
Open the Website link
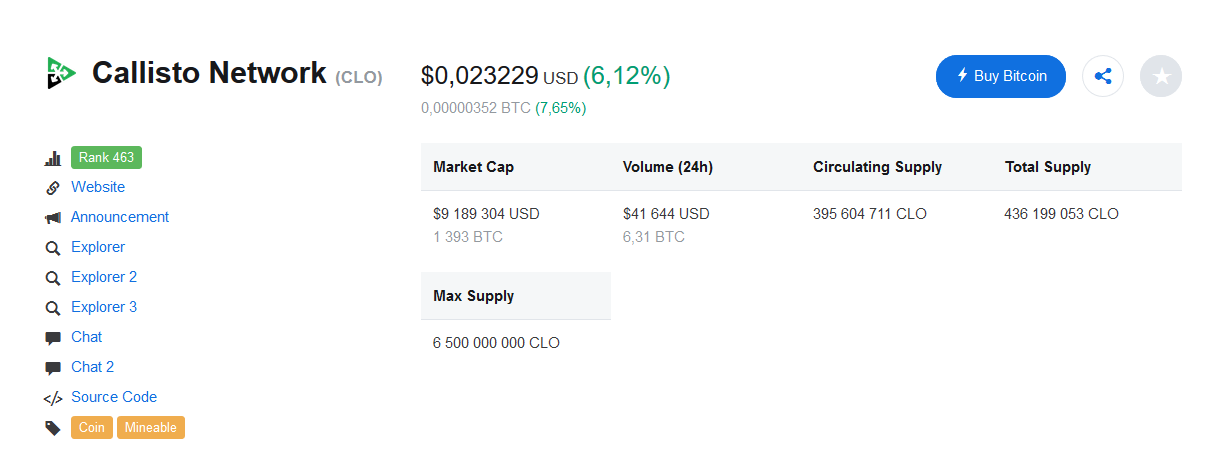click(98, 187)
